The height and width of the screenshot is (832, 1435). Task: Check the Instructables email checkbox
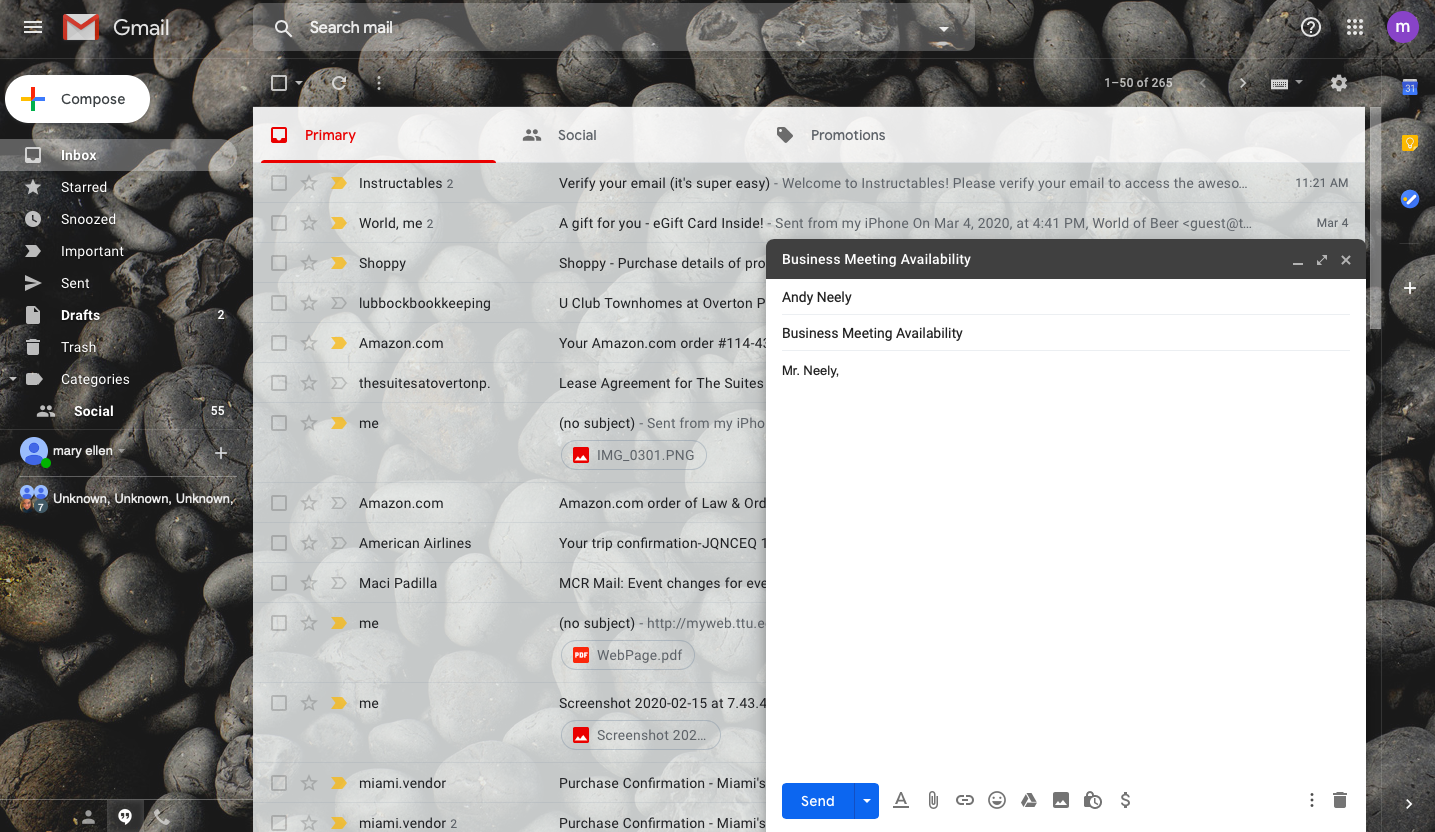279,183
